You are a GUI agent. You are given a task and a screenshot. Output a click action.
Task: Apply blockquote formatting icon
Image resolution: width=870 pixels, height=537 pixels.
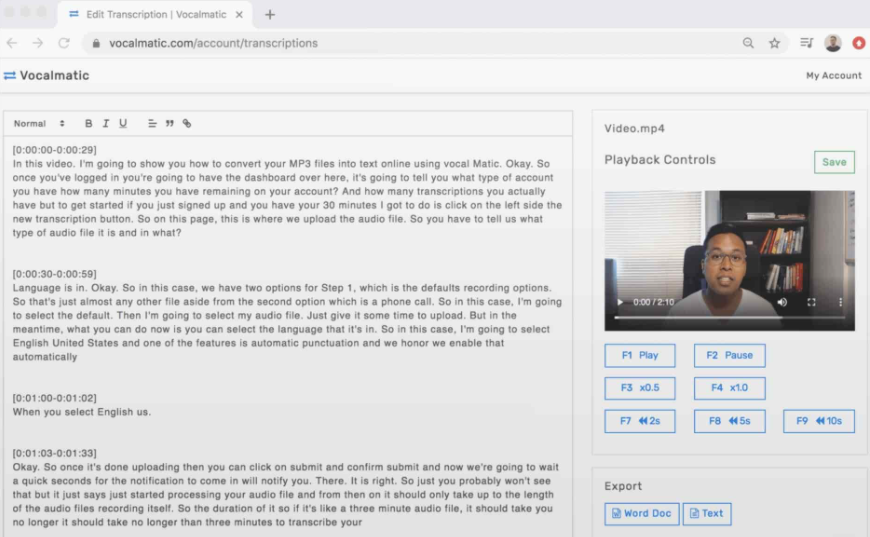[x=169, y=123]
